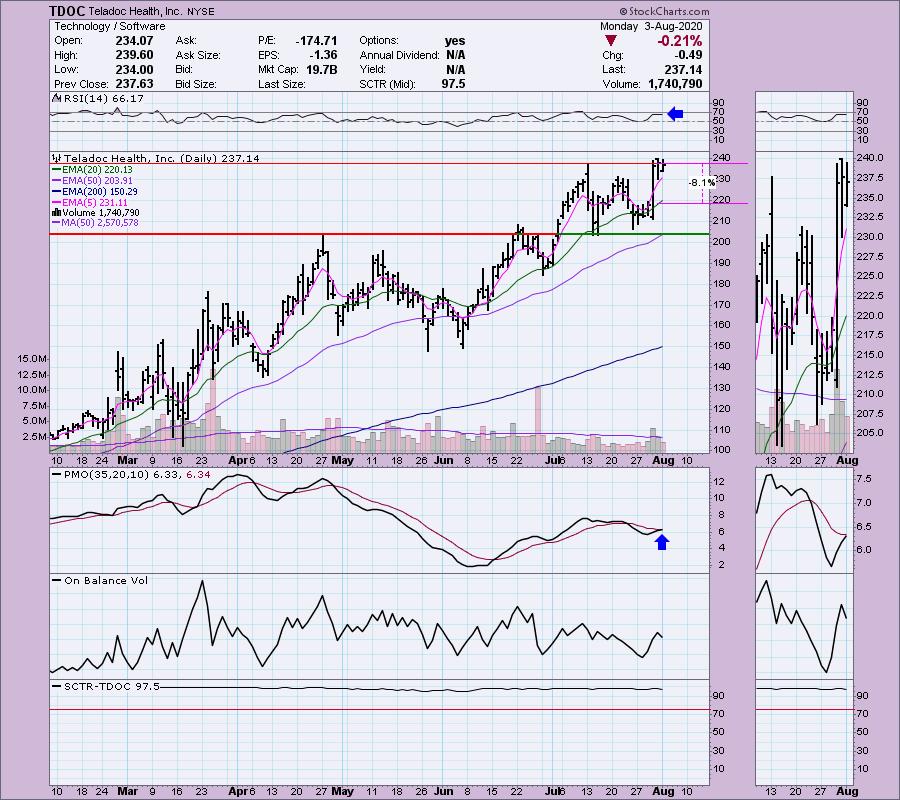The width and height of the screenshot is (900, 800).
Task: Click the 'EMA(50) 203.91' legend entry
Action: click(97, 181)
